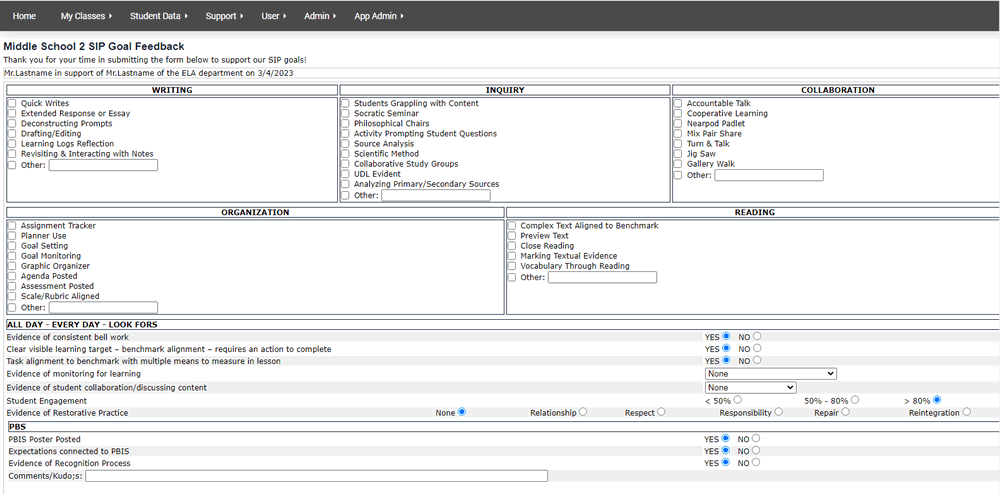Choose 50% - 80% student engagement
Image resolution: width=1000 pixels, height=494 pixels.
[x=855, y=400]
